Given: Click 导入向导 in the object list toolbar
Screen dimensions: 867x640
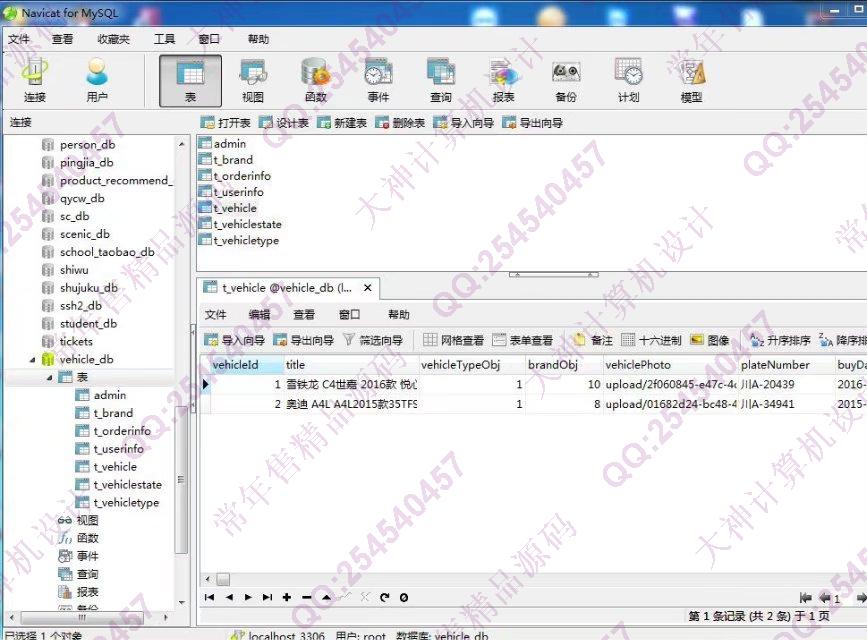Looking at the screenshot, I should [464, 123].
